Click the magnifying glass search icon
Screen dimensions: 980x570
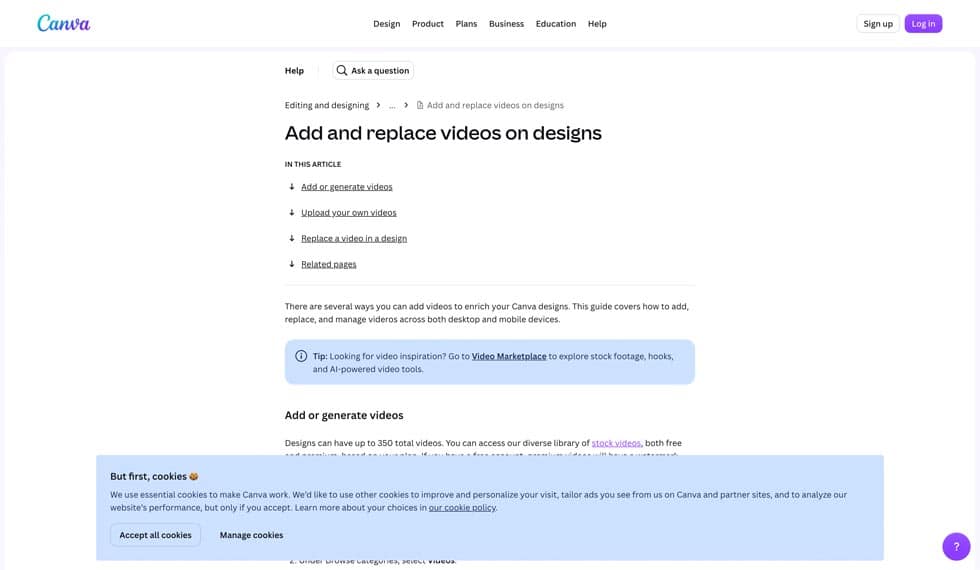(342, 71)
